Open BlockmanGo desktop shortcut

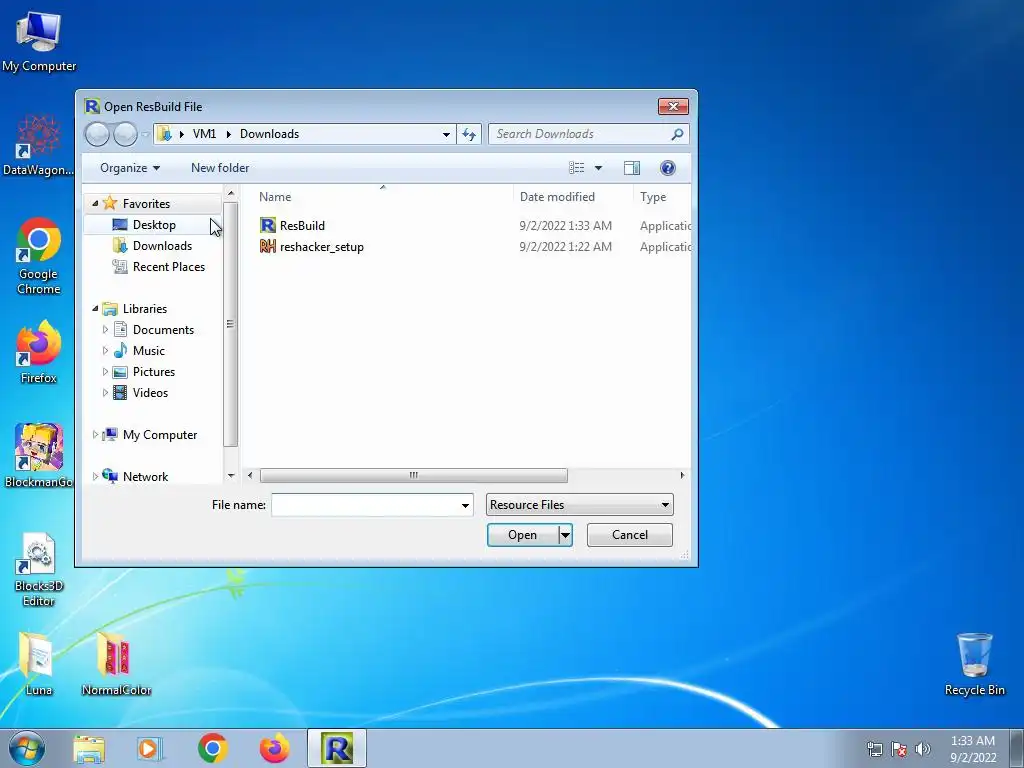(x=39, y=455)
